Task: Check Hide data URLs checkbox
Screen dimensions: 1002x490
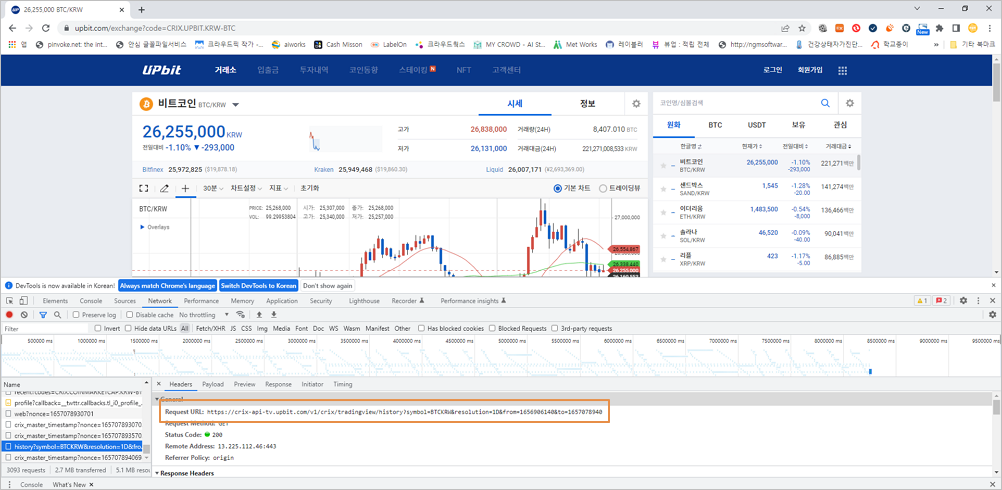Action: [128, 328]
